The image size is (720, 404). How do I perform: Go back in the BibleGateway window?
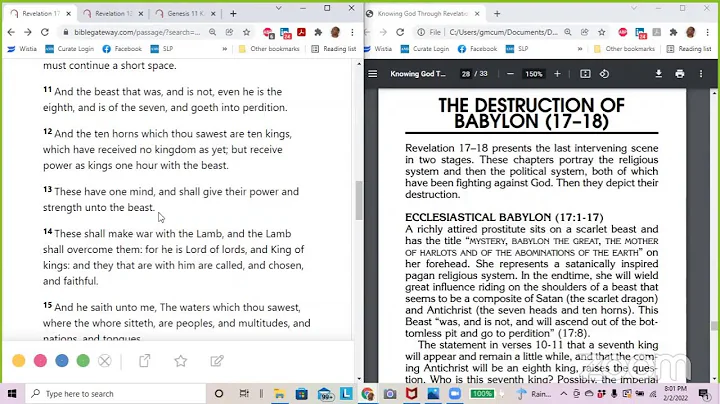(11, 32)
